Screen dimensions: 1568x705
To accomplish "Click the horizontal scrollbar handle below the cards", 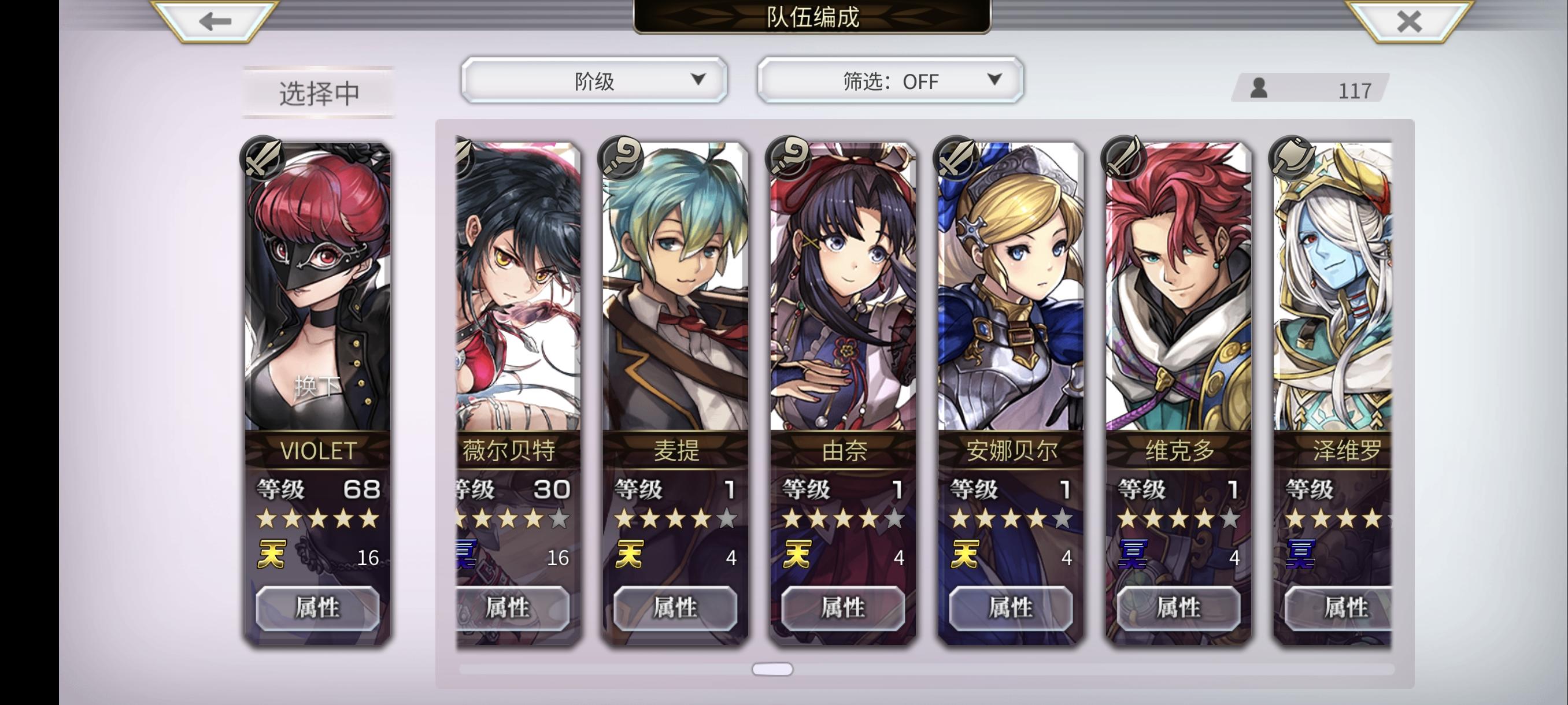I will tap(772, 669).
